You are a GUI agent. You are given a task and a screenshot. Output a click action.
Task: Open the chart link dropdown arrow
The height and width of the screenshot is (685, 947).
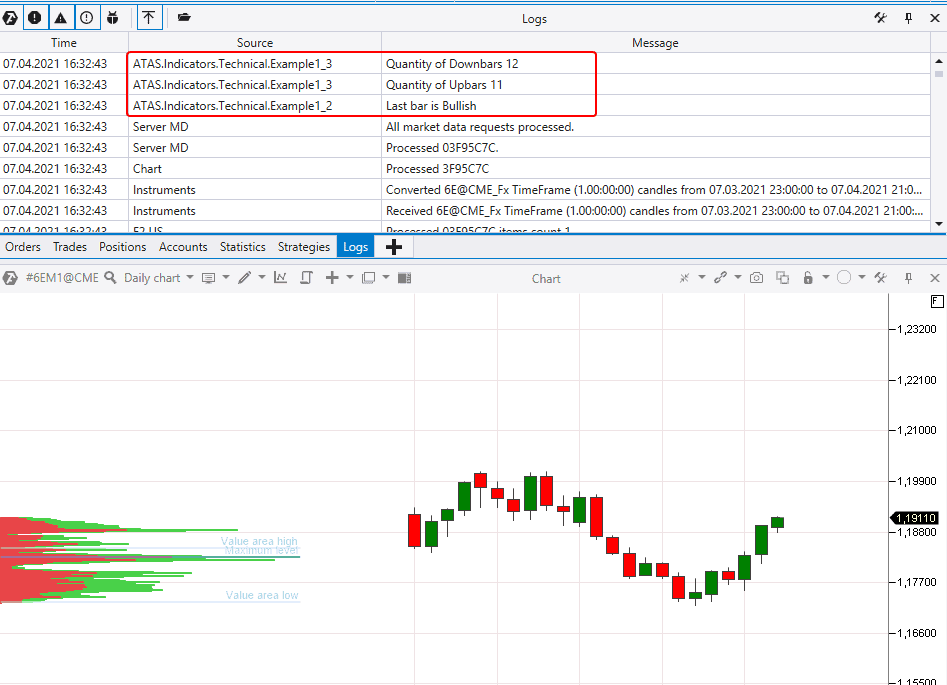point(737,278)
